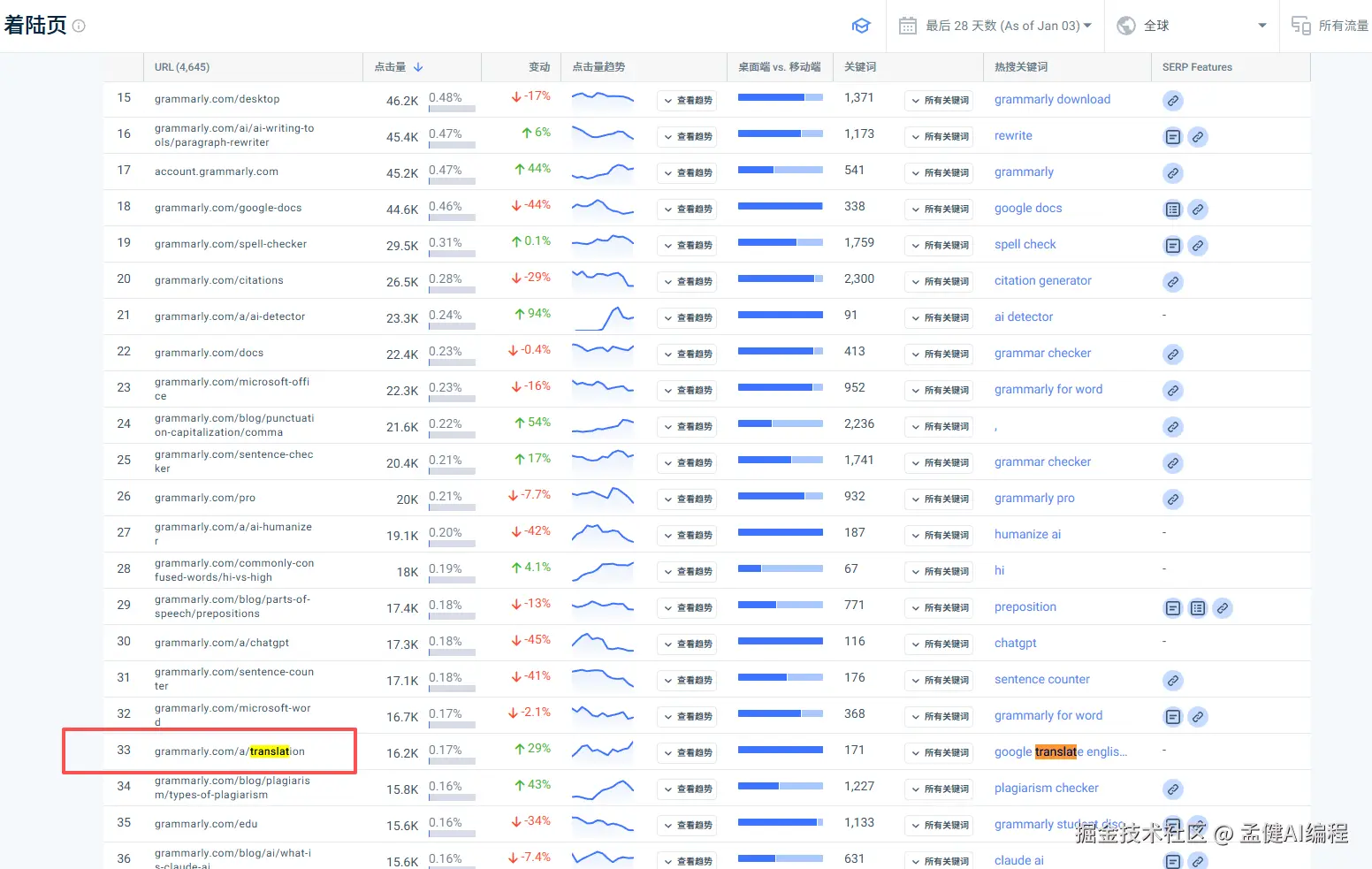The image size is (1372, 869).
Task: Click the snippet SERP icon in spell check row
Action: (x=1172, y=246)
